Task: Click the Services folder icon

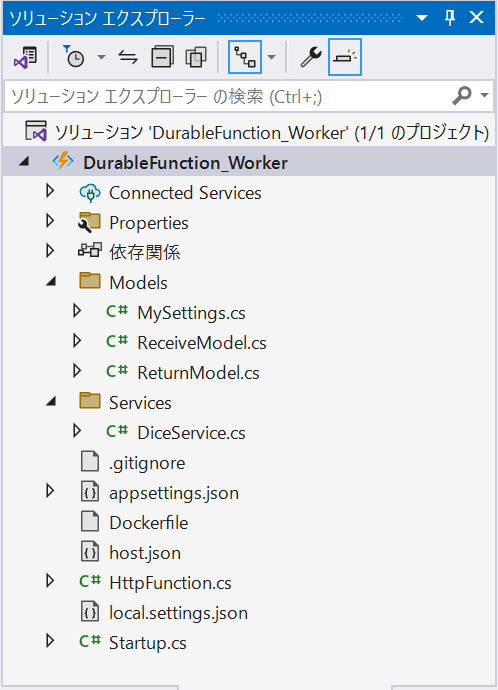Action: coord(90,400)
